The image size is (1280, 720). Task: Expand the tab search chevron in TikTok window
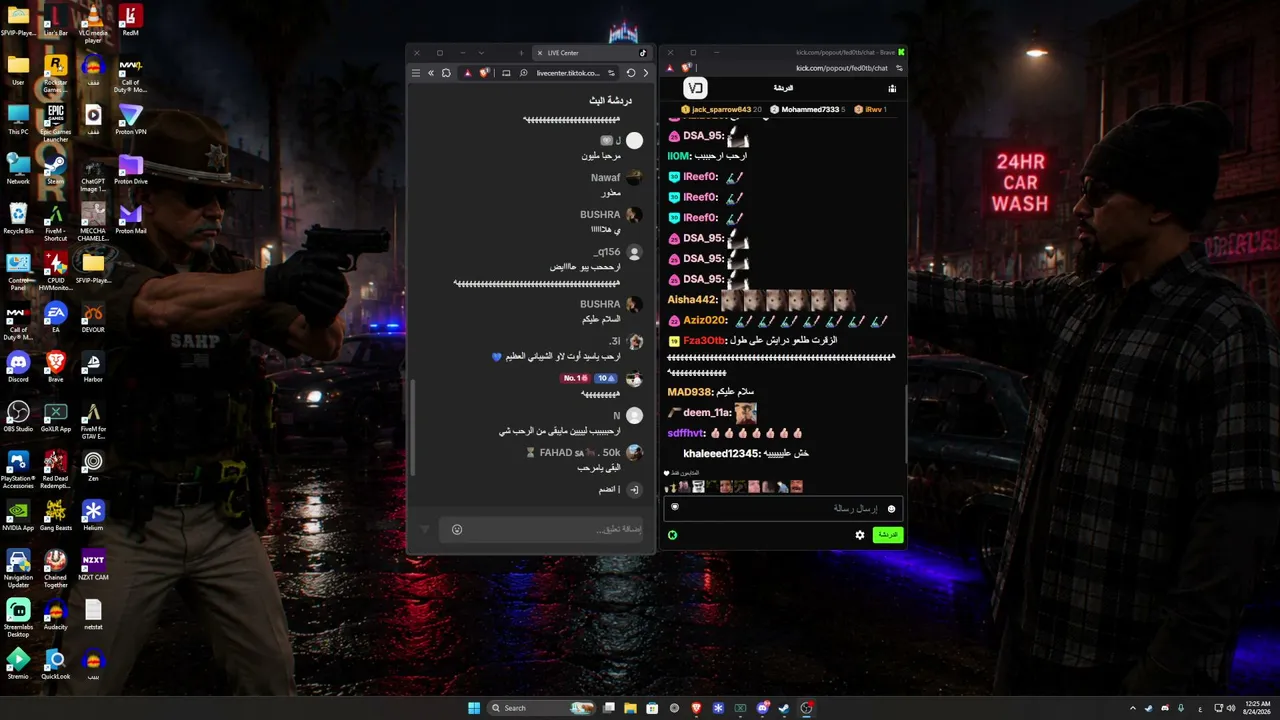(x=481, y=53)
